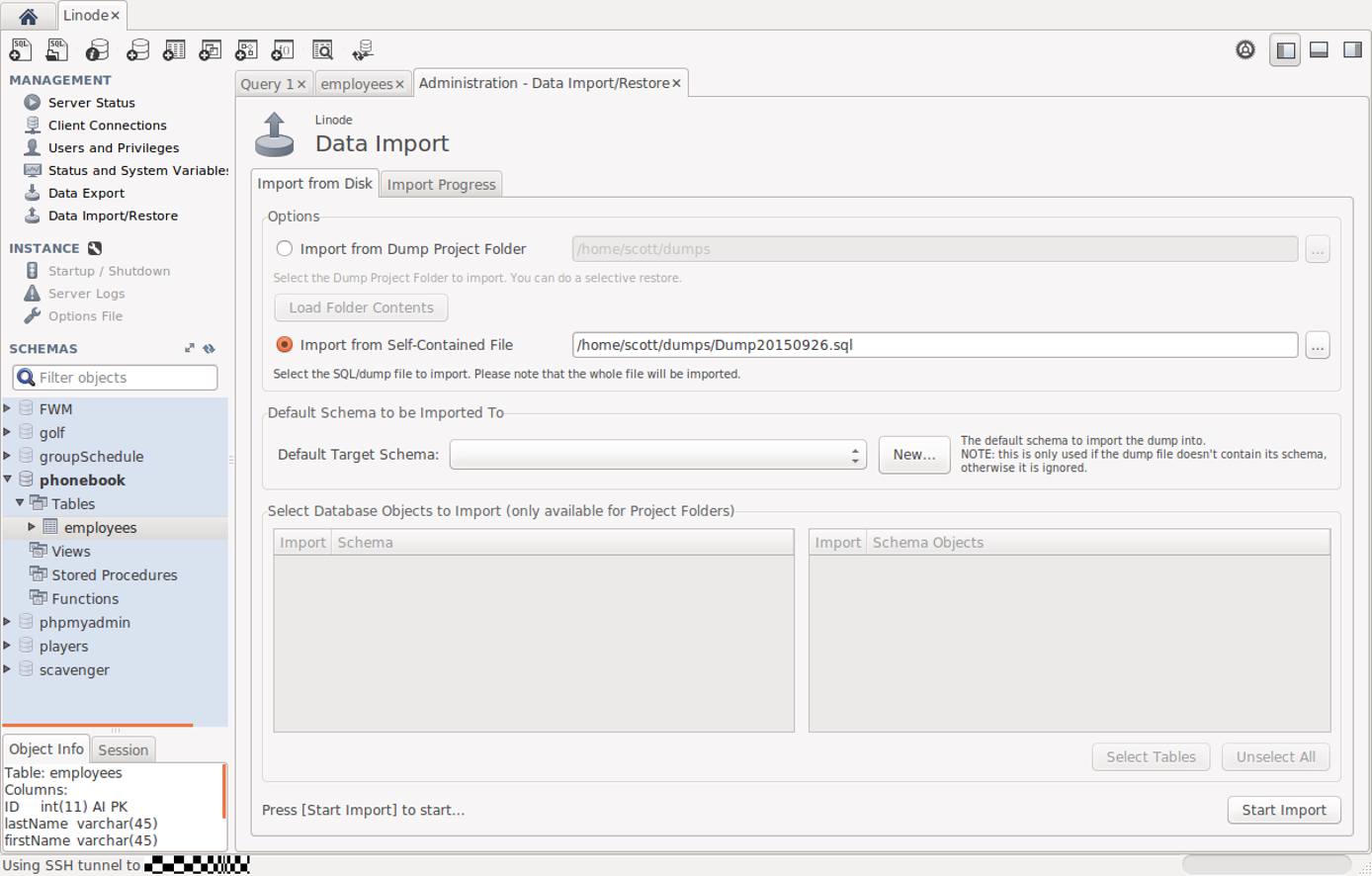Open a new SQL query tab
The height and width of the screenshot is (876, 1372).
[20, 49]
